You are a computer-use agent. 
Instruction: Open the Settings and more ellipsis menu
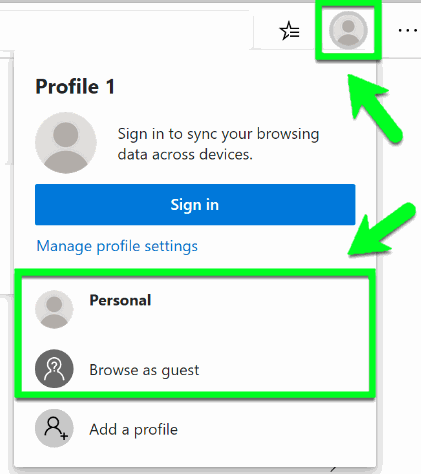[x=408, y=30]
